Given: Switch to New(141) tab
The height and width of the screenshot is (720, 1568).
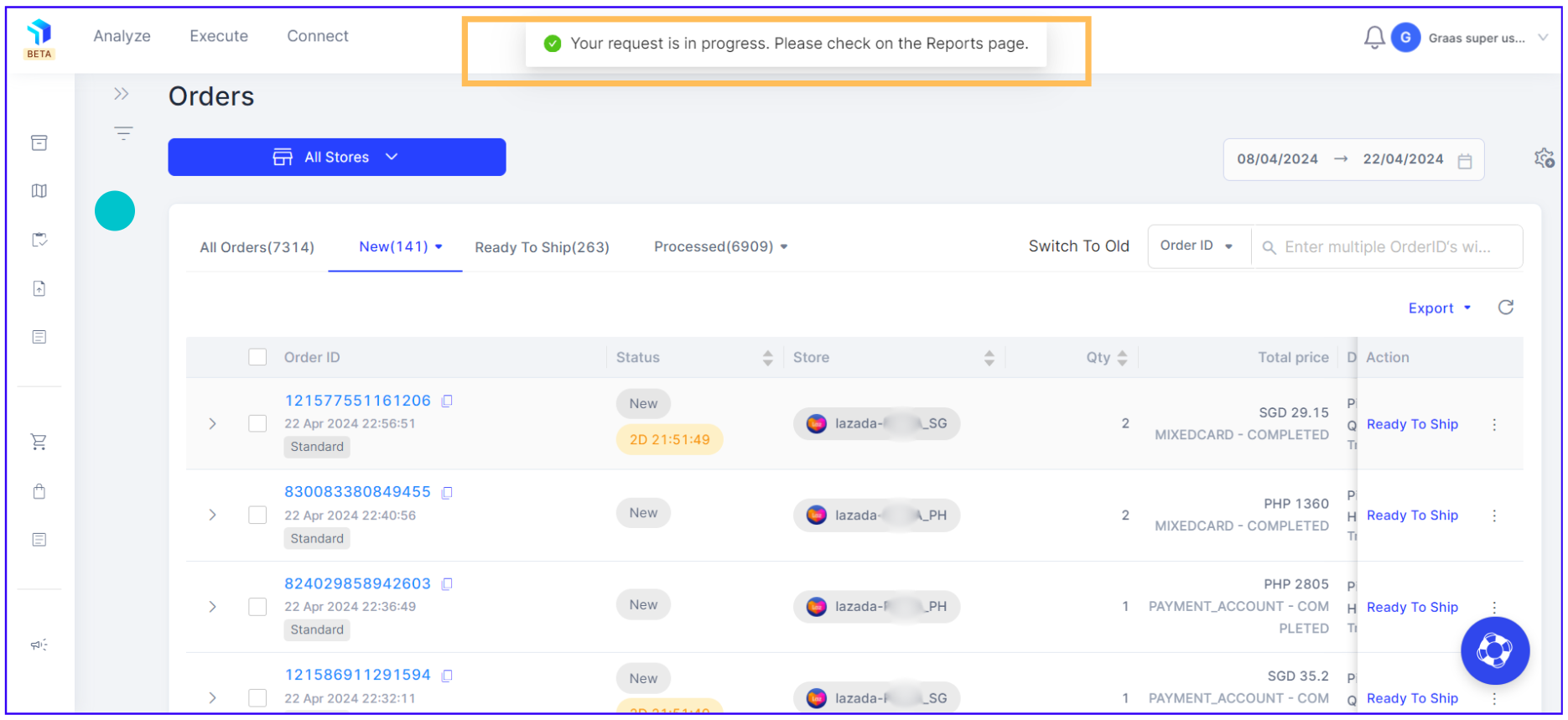Looking at the screenshot, I should pos(396,246).
